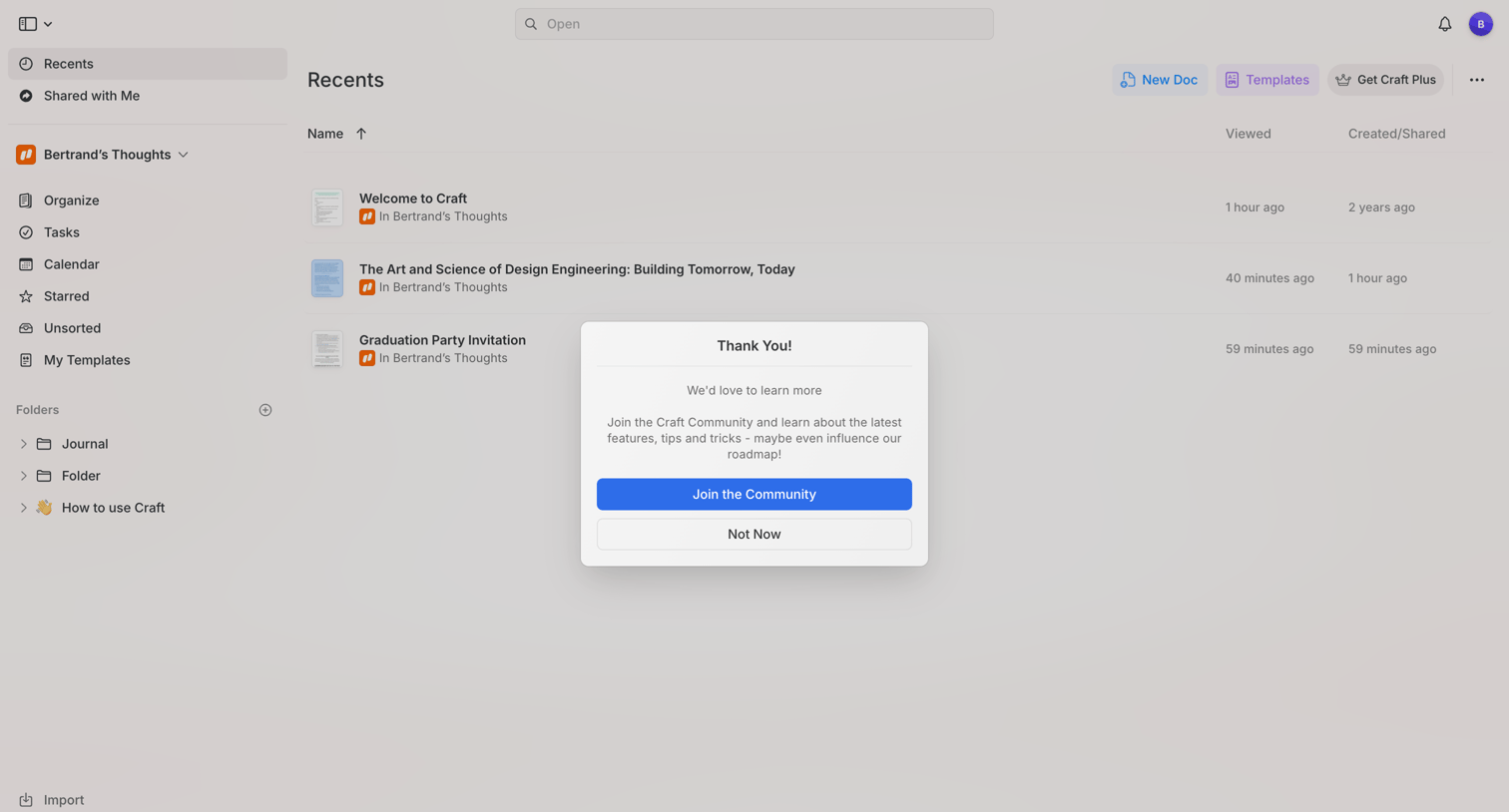Open Graduation Party Invitation document
This screenshot has height=812, width=1509.
pyautogui.click(x=442, y=340)
